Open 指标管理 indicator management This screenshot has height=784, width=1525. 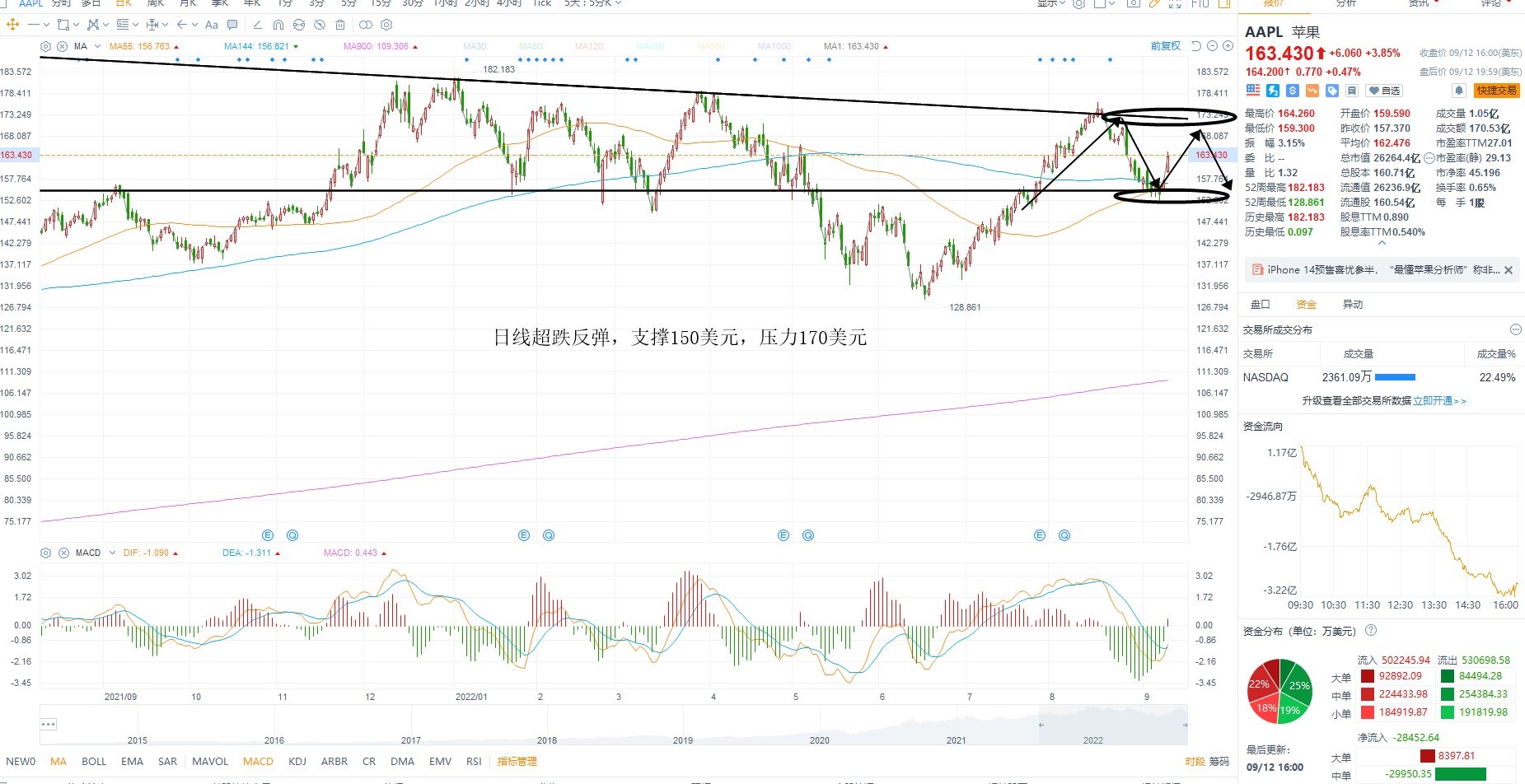tap(517, 762)
